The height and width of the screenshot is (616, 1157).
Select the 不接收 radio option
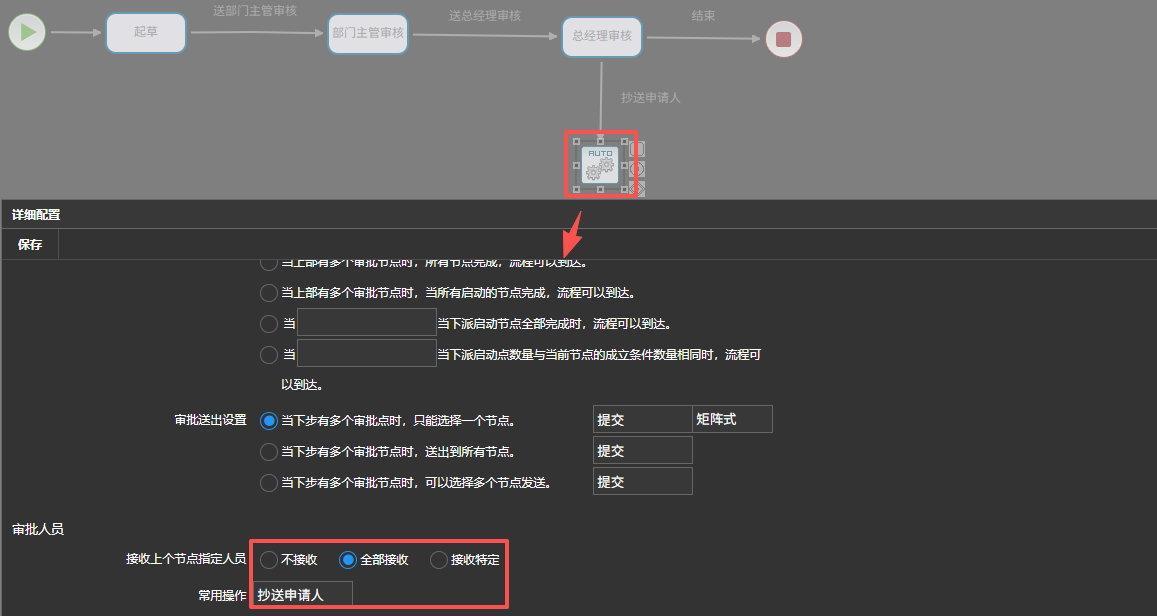click(269, 560)
